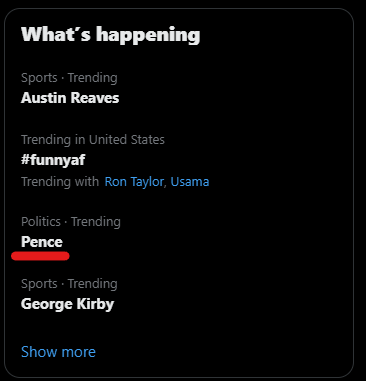The image size is (366, 381).
Task: Click the 'Trending with' text
Action: (x=60, y=182)
